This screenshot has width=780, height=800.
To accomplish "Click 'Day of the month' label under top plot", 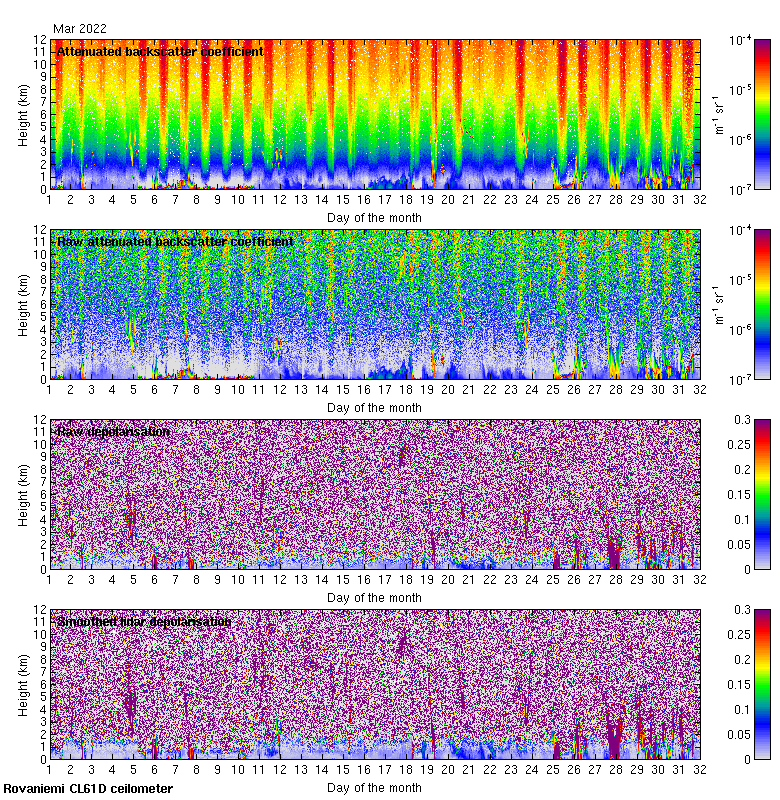I will point(375,217).
